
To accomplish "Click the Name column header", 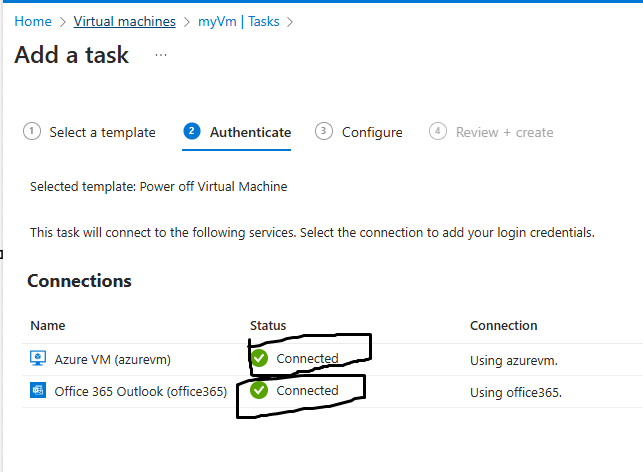I will pos(48,326).
